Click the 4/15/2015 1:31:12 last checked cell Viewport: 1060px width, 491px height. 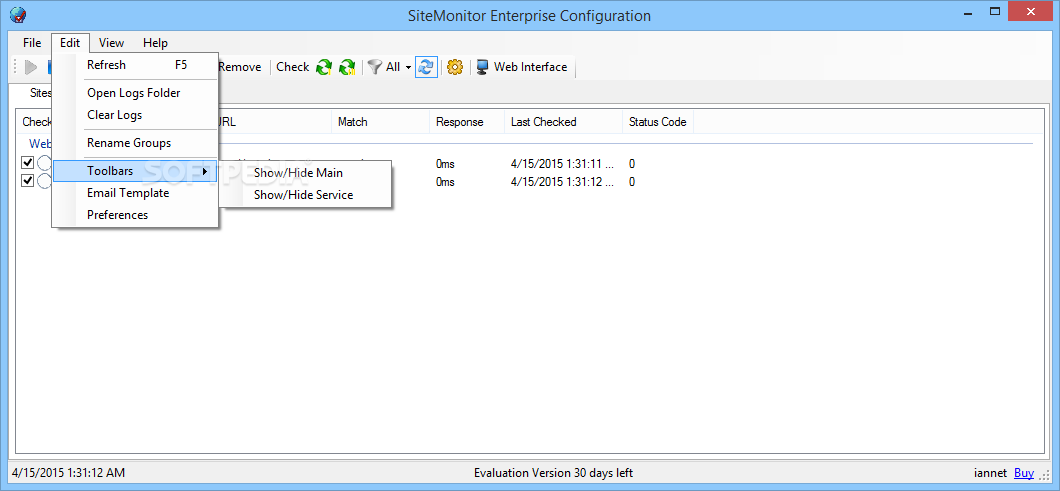click(562, 182)
